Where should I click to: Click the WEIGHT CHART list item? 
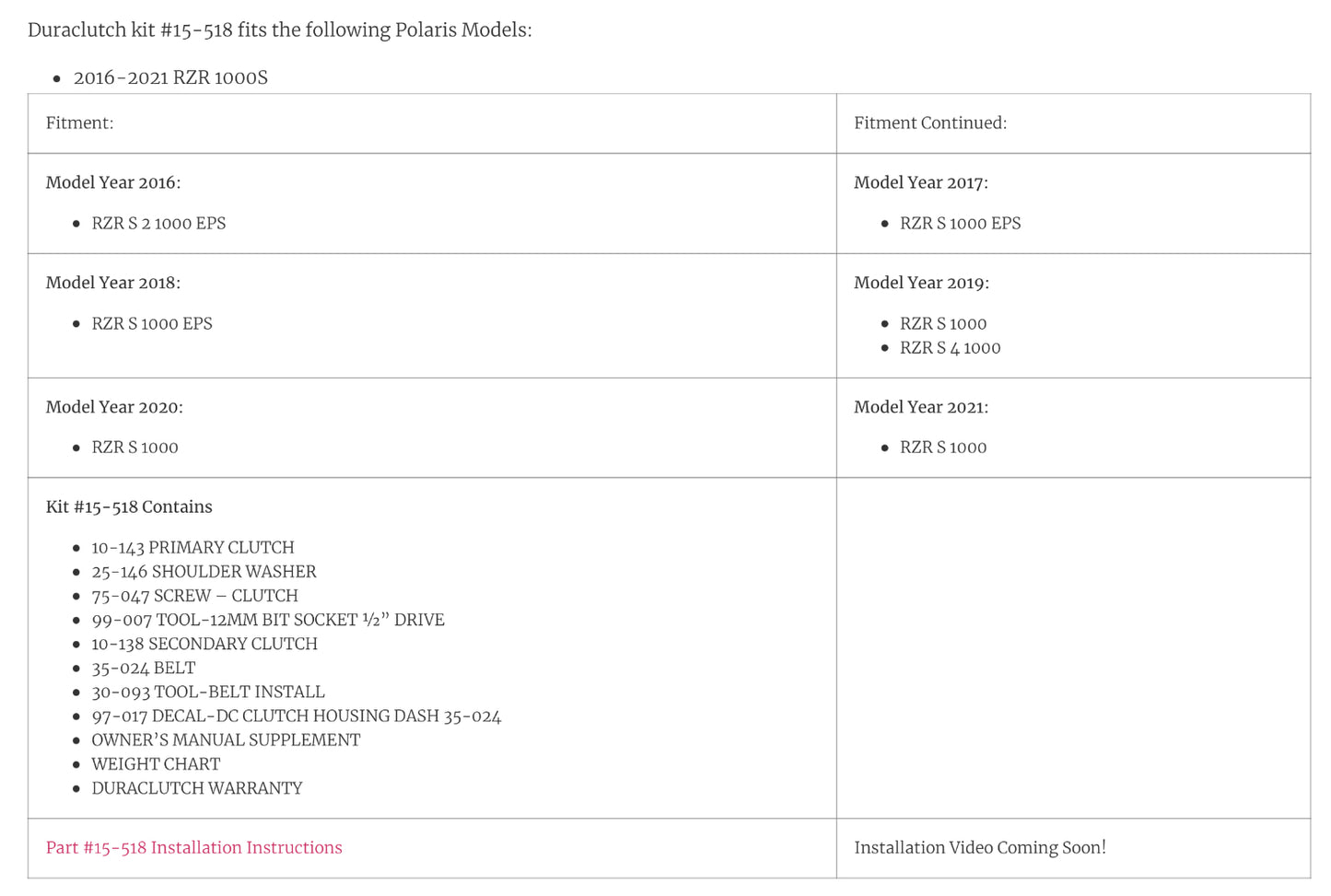(156, 763)
